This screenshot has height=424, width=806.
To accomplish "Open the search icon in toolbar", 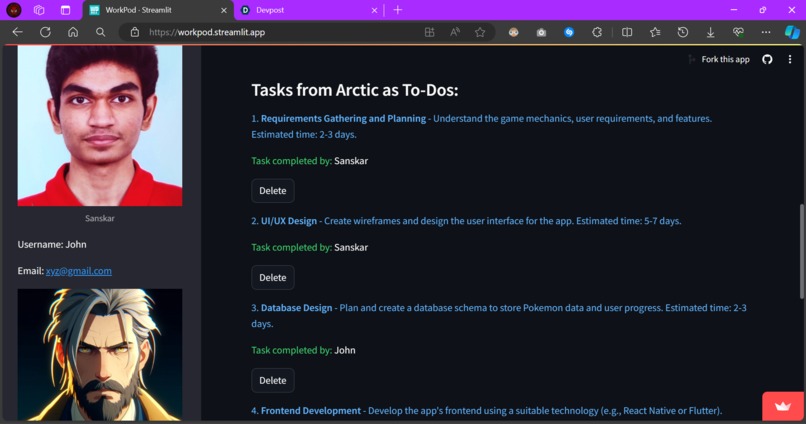I will (101, 32).
